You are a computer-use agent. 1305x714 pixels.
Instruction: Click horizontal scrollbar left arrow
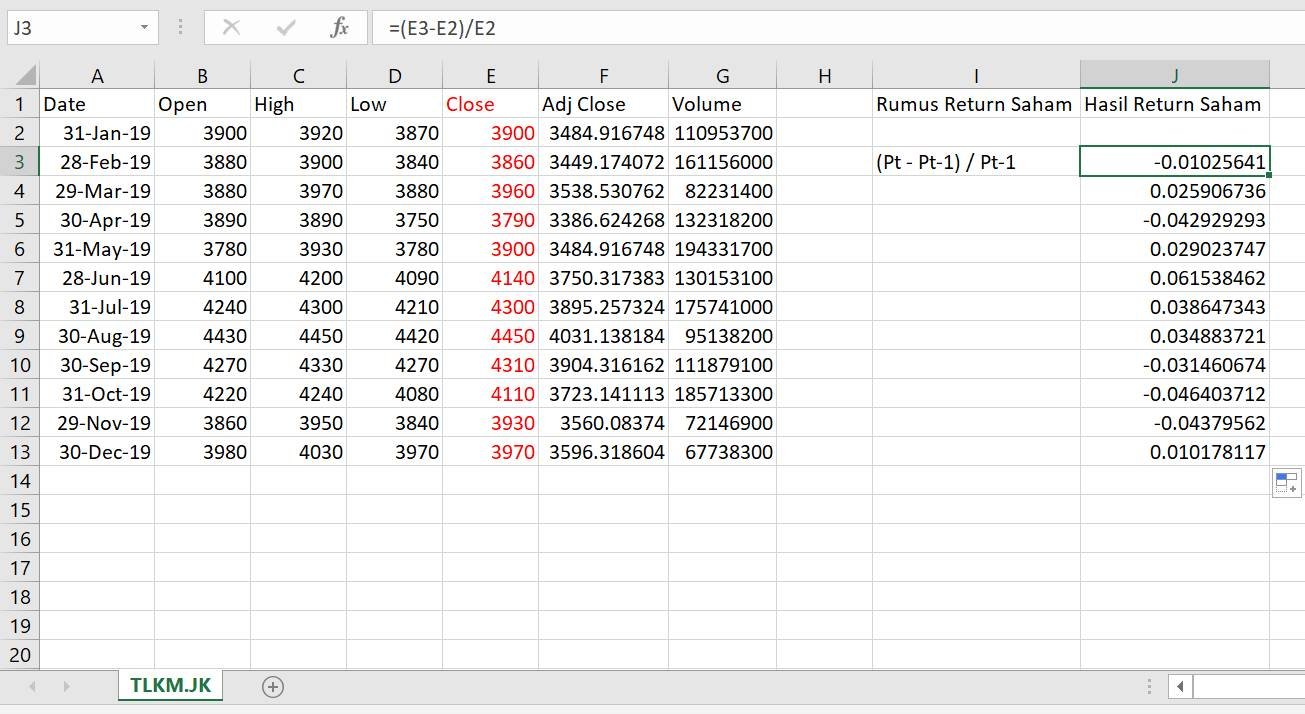[1181, 686]
